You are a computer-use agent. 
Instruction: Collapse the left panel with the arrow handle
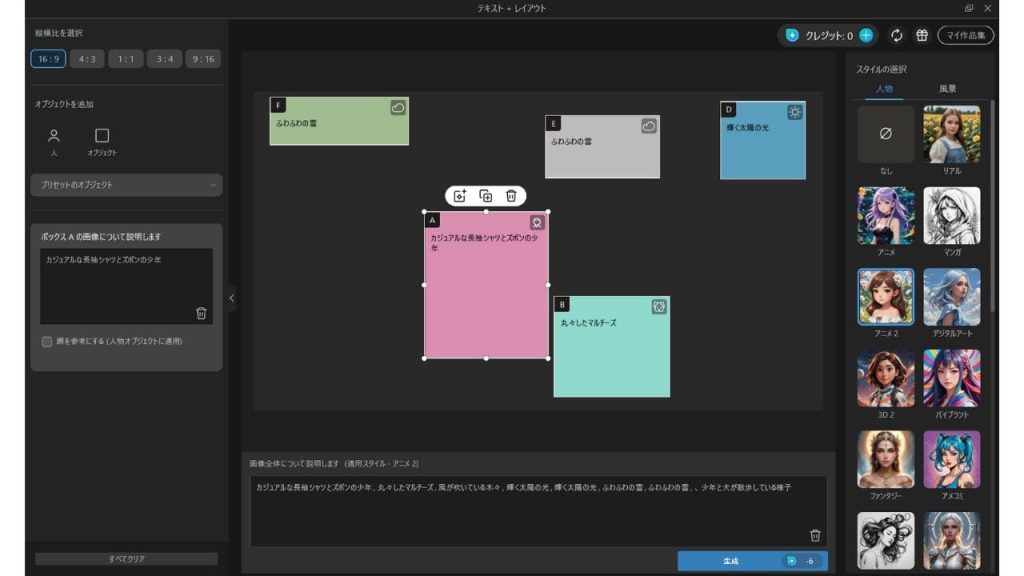click(x=232, y=298)
